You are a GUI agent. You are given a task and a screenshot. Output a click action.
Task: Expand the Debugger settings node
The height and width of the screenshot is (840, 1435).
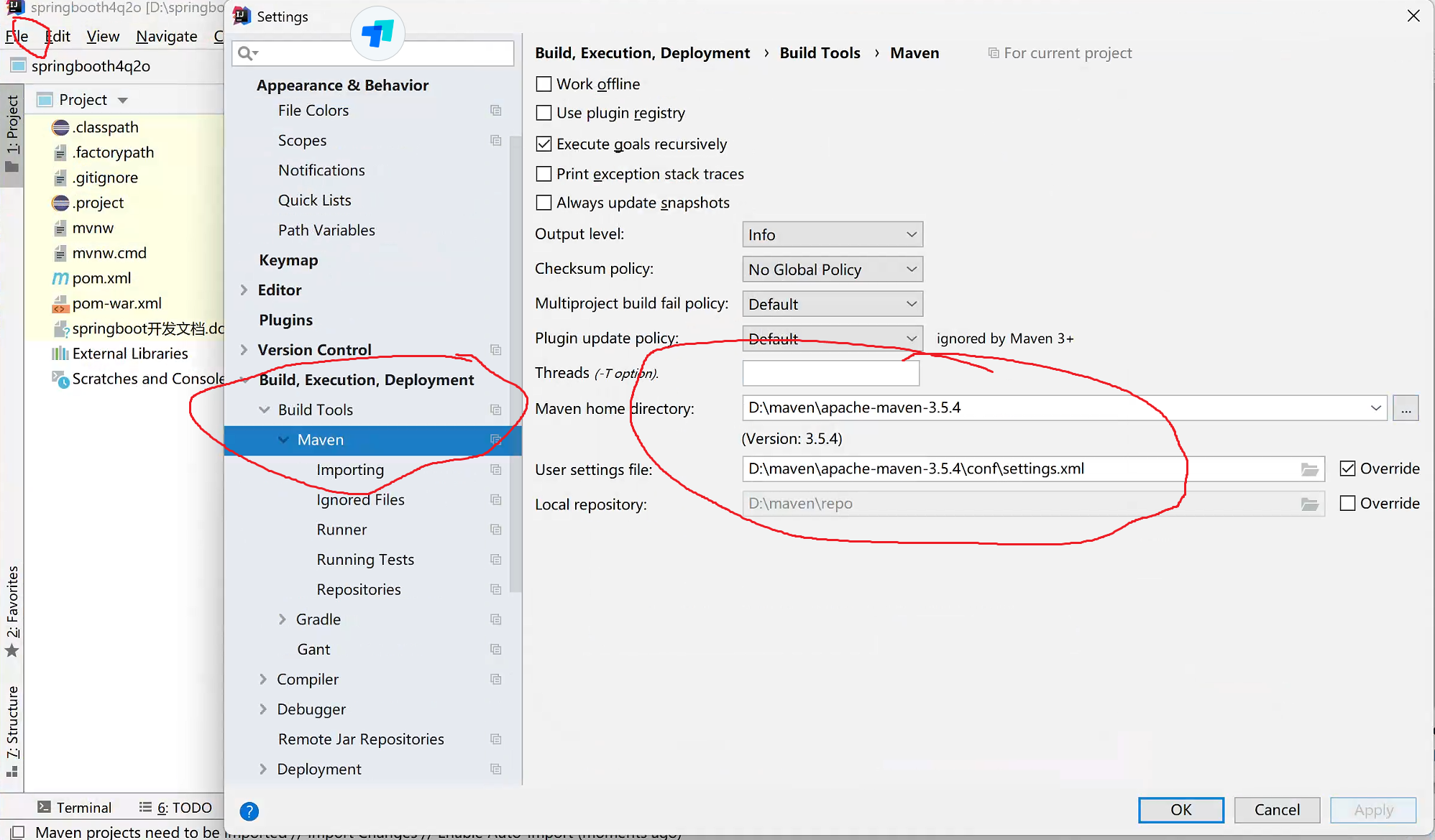click(263, 709)
